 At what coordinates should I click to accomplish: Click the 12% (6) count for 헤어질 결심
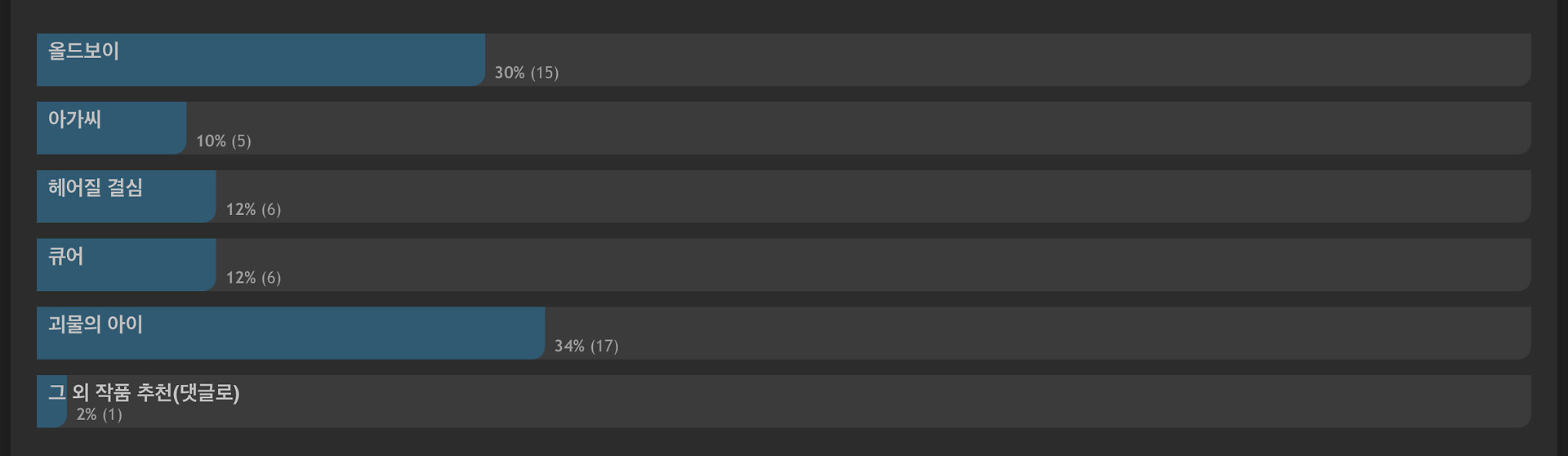click(253, 209)
